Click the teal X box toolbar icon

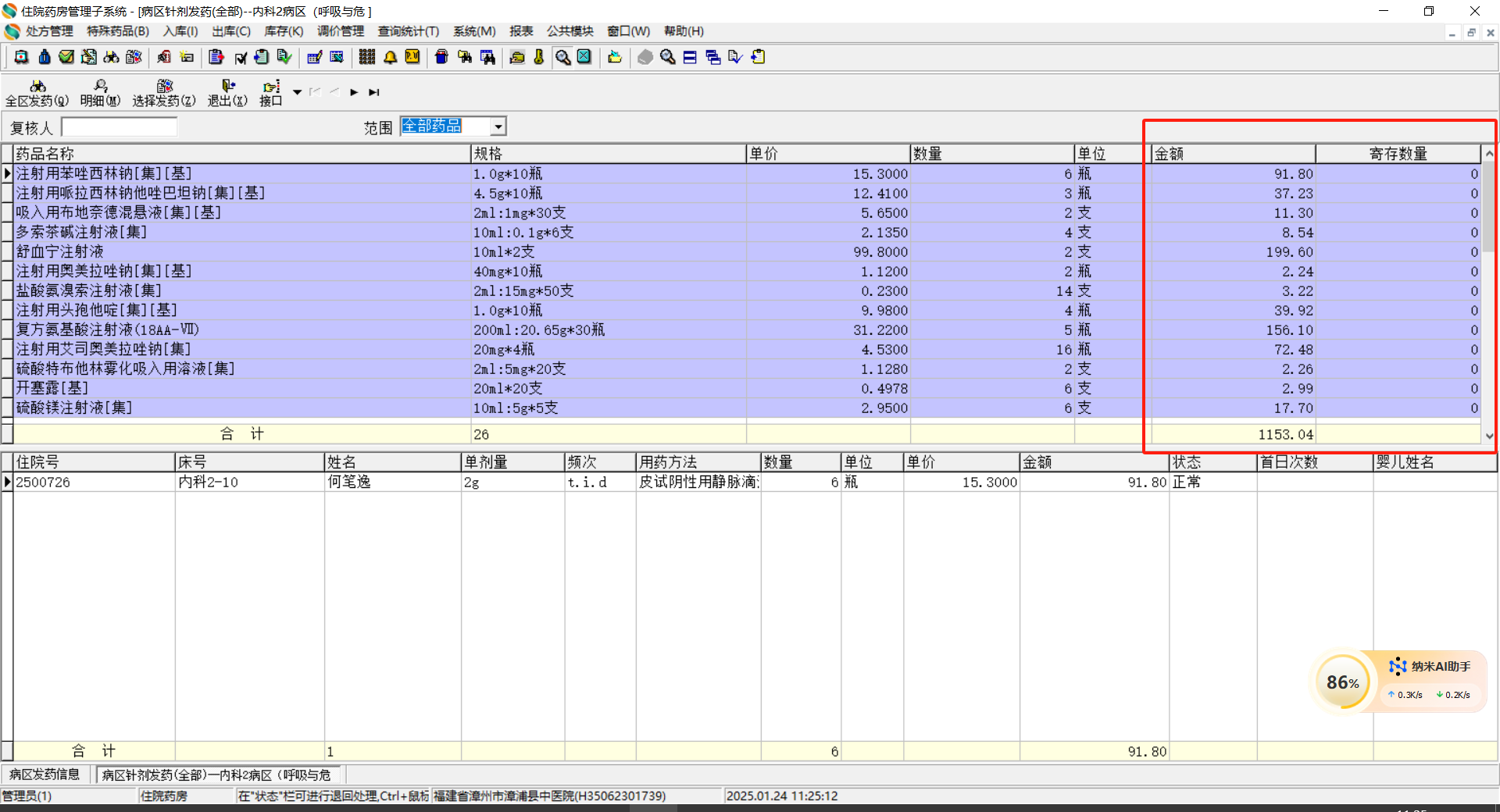coord(584,57)
